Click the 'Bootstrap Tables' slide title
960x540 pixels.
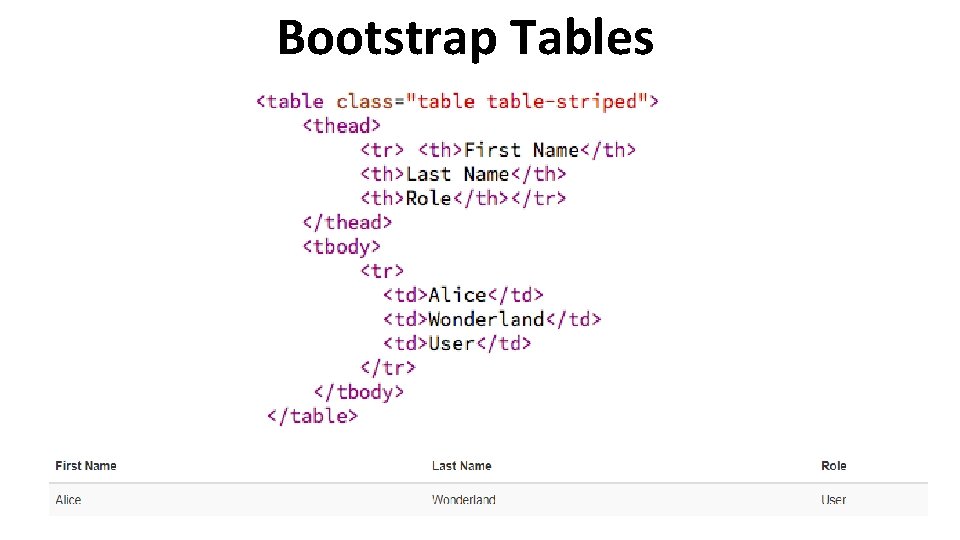(465, 38)
